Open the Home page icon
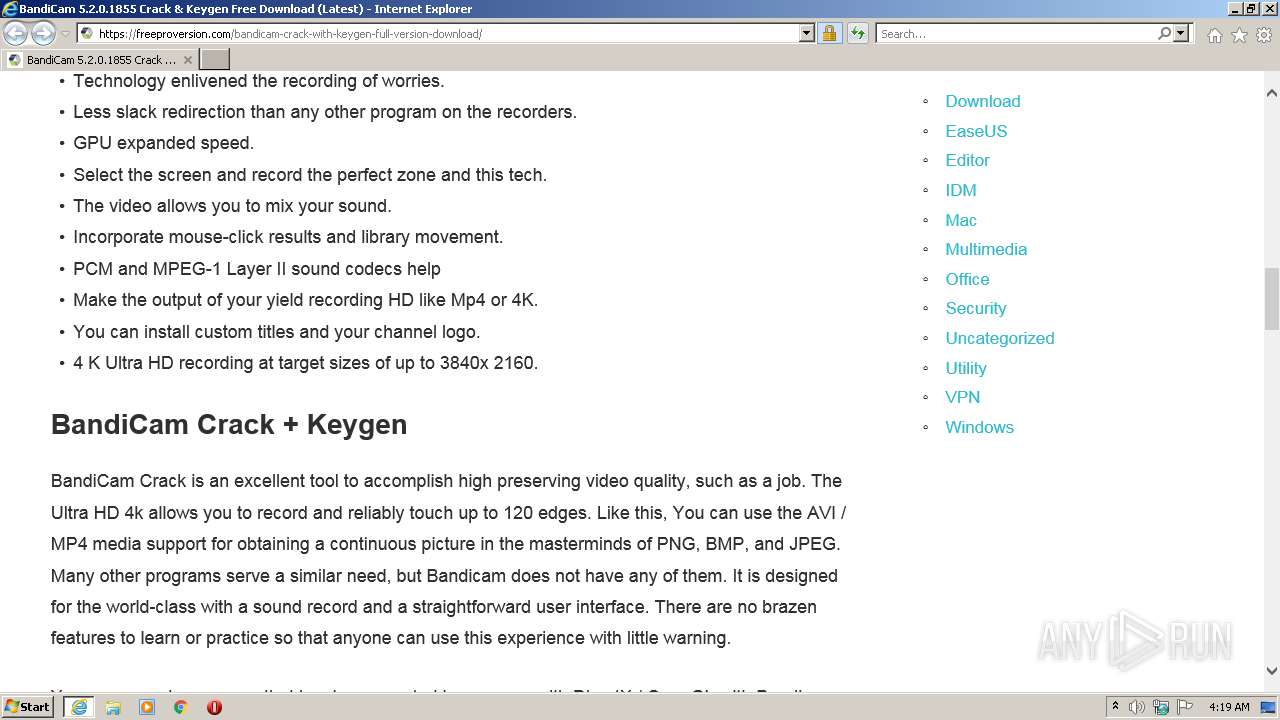1280x720 pixels. coord(1214,35)
